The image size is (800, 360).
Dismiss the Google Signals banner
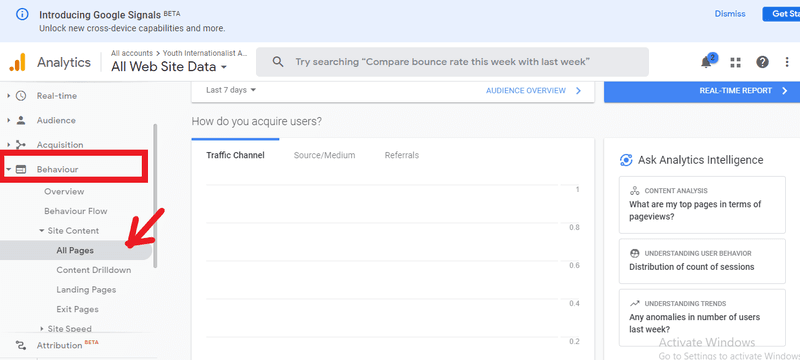[x=730, y=14]
